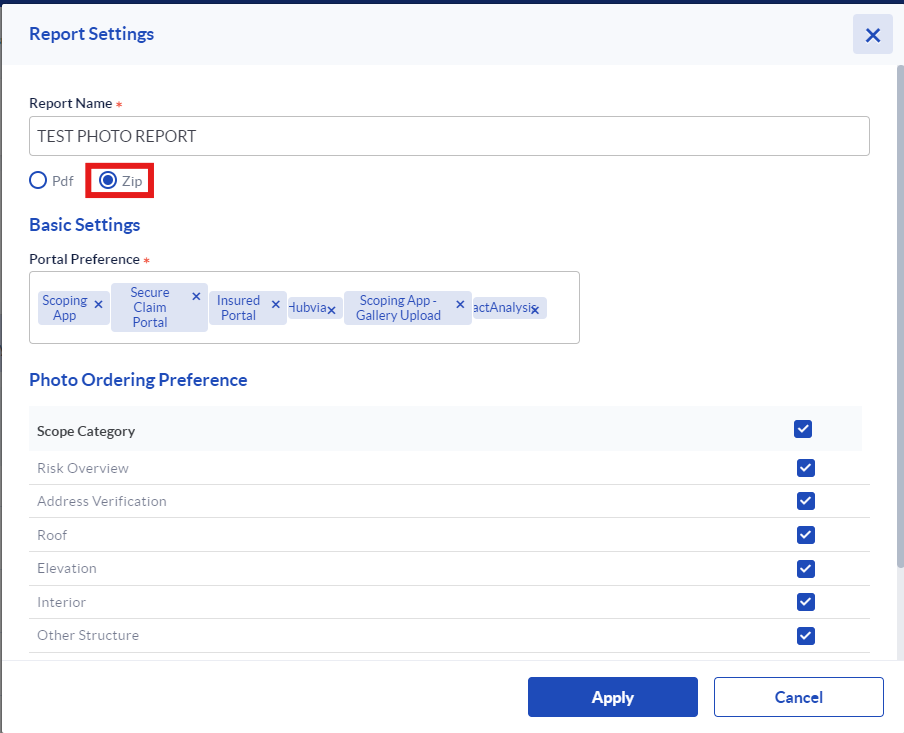Click the Apply button
Viewport: 904px width, 733px height.
pos(612,697)
